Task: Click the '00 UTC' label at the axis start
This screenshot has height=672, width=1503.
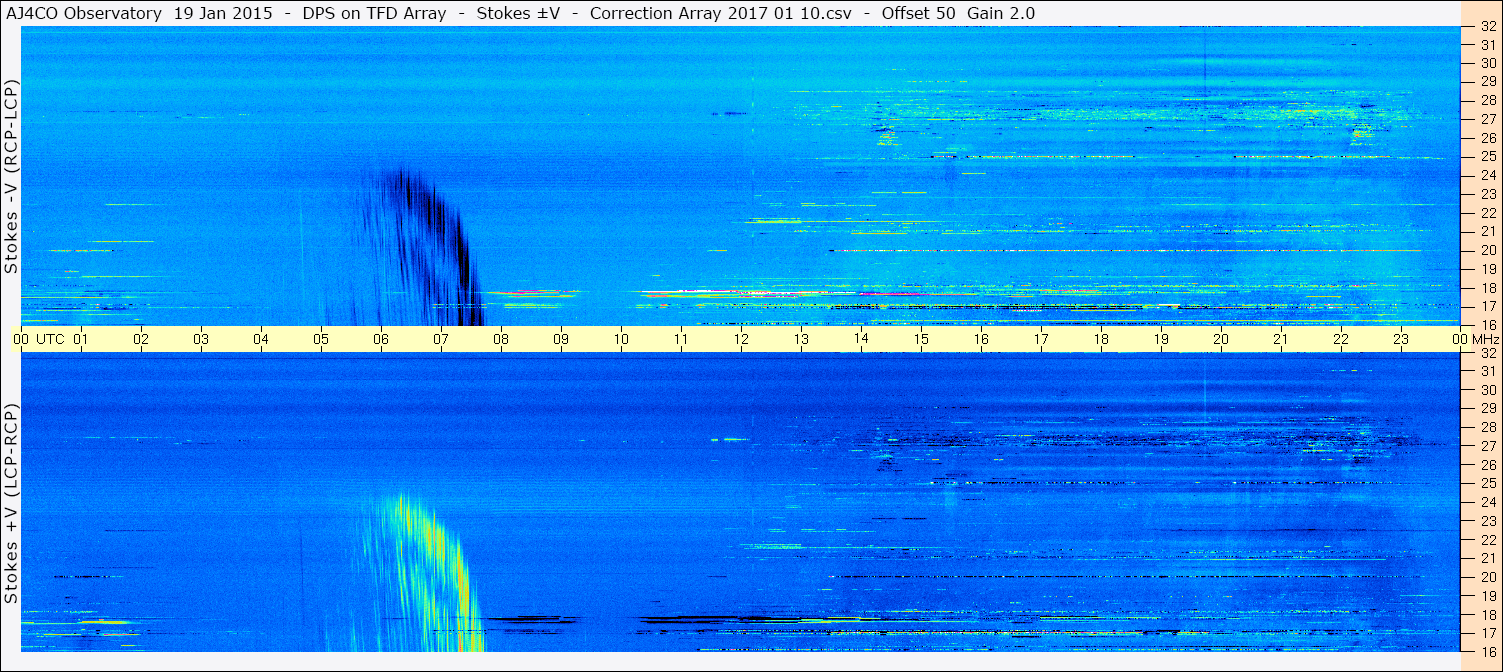Action: coord(39,340)
